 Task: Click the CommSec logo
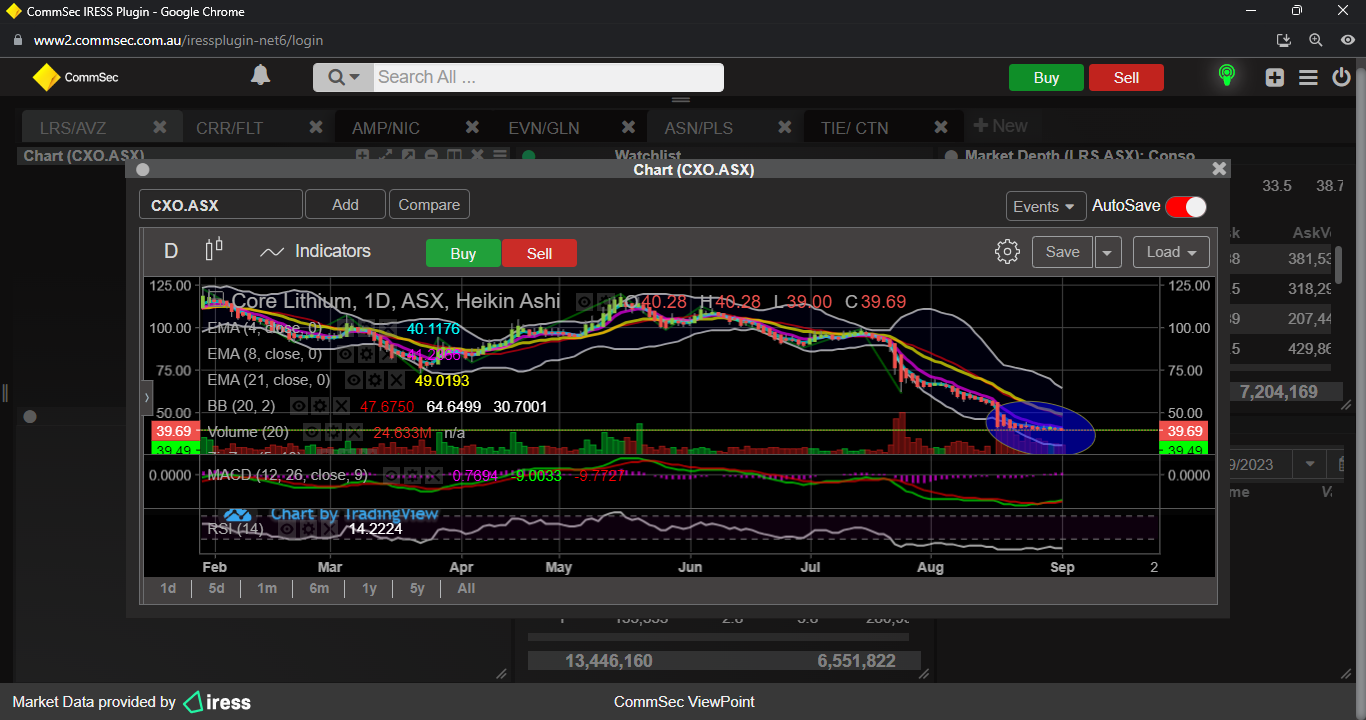[x=76, y=77]
